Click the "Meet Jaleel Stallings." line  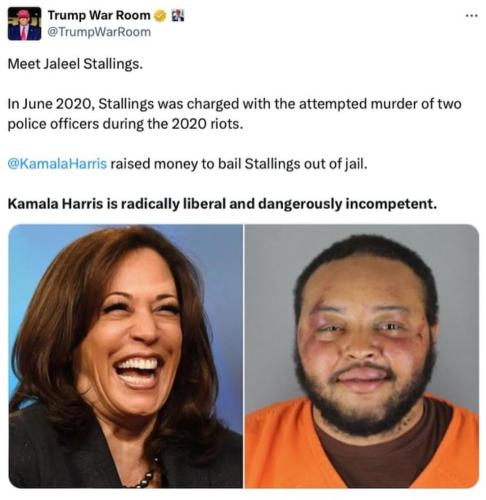[x=75, y=64]
